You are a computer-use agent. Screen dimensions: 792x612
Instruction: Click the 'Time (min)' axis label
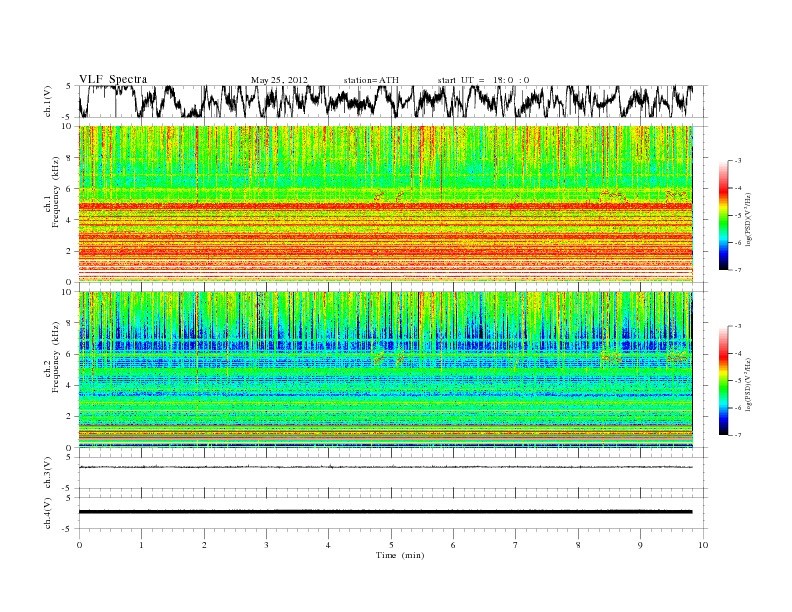click(x=400, y=555)
